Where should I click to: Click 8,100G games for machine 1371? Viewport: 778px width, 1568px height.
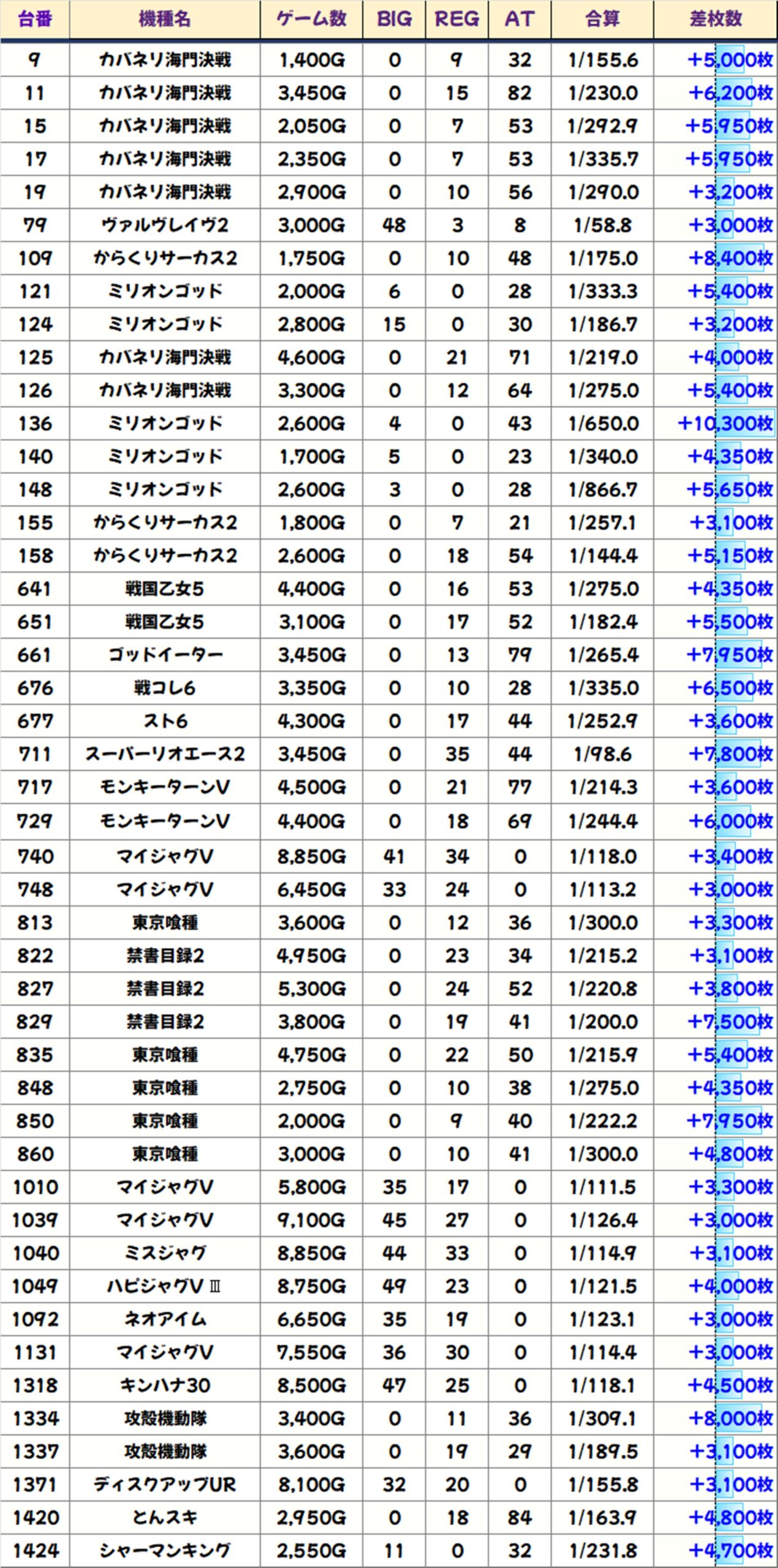[311, 1485]
